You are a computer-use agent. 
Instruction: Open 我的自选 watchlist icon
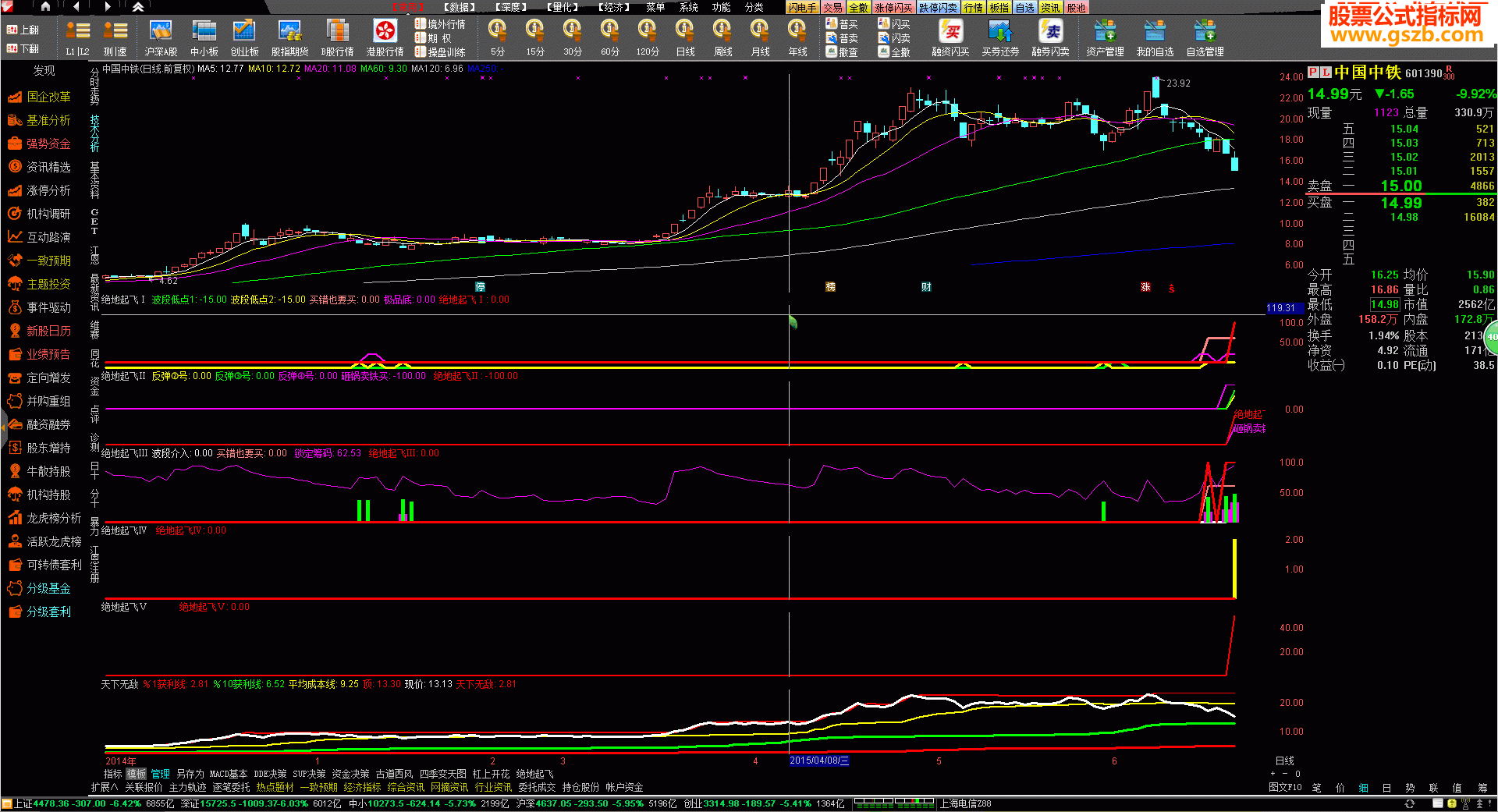(1155, 38)
